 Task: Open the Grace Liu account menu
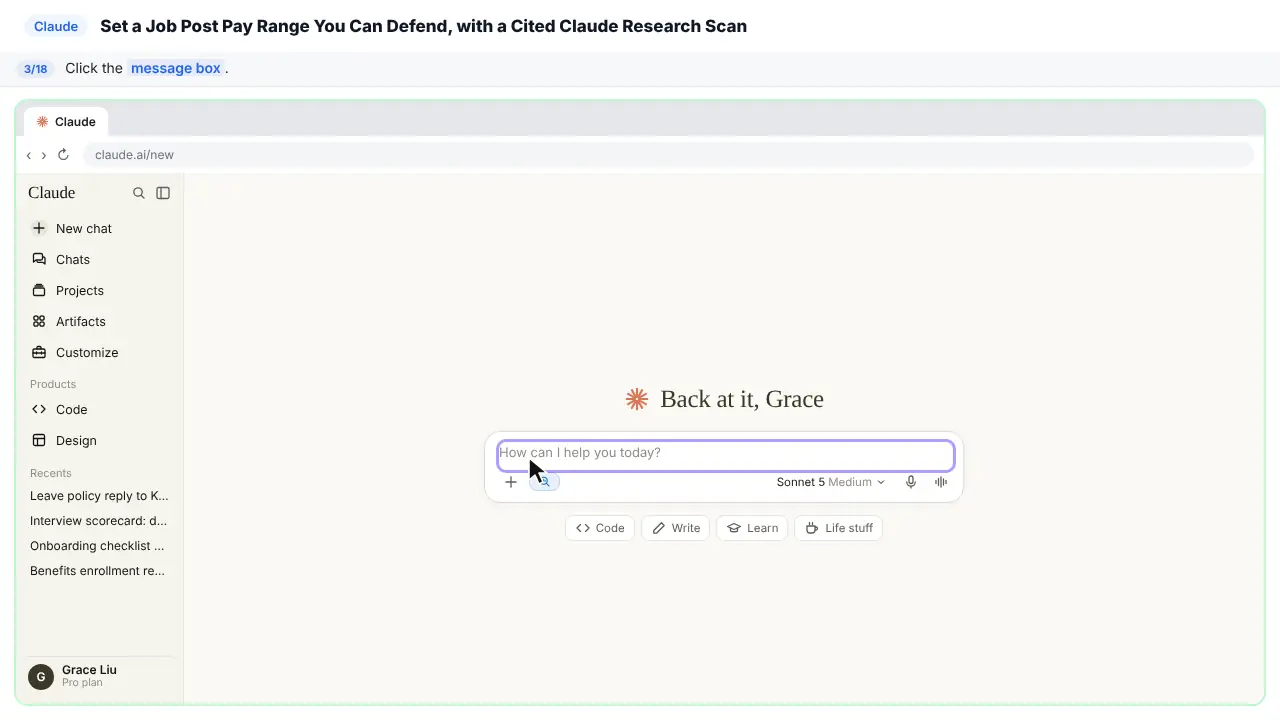click(x=100, y=676)
